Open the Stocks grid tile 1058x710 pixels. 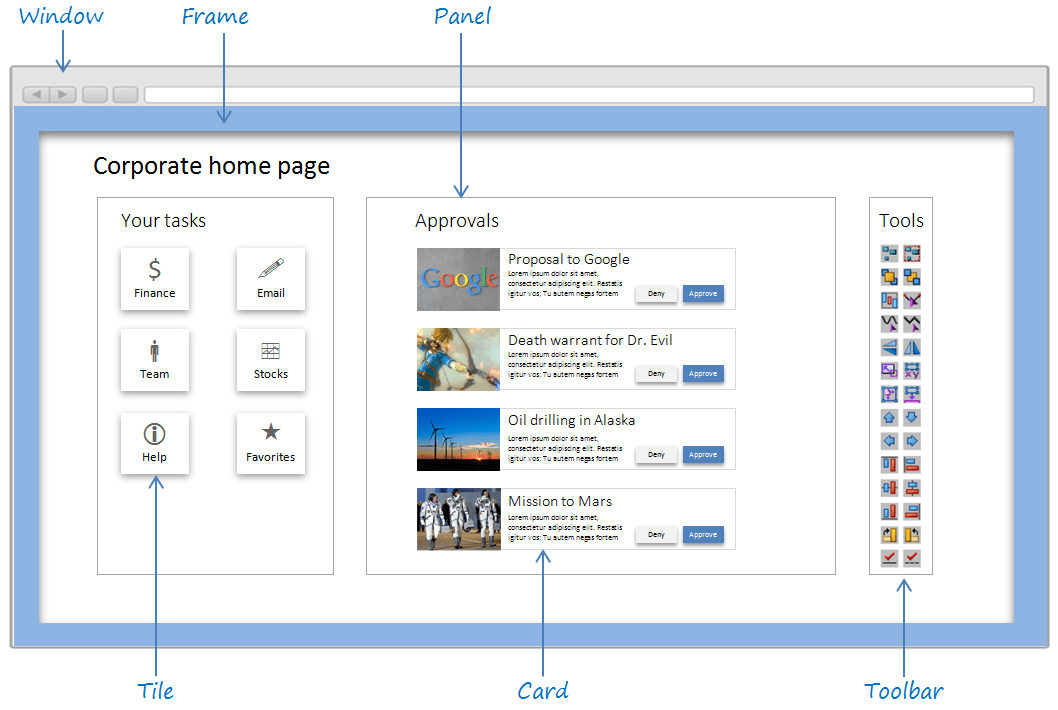click(271, 360)
